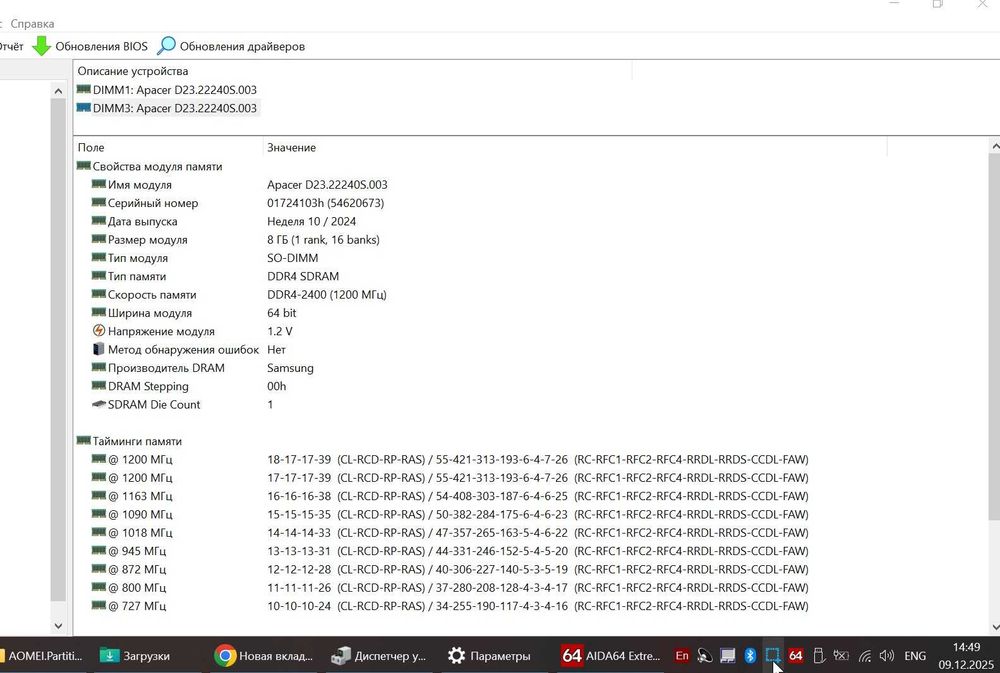1000x673 pixels.
Task: Open Диспетчер устройств from the taskbar
Action: coord(379,655)
